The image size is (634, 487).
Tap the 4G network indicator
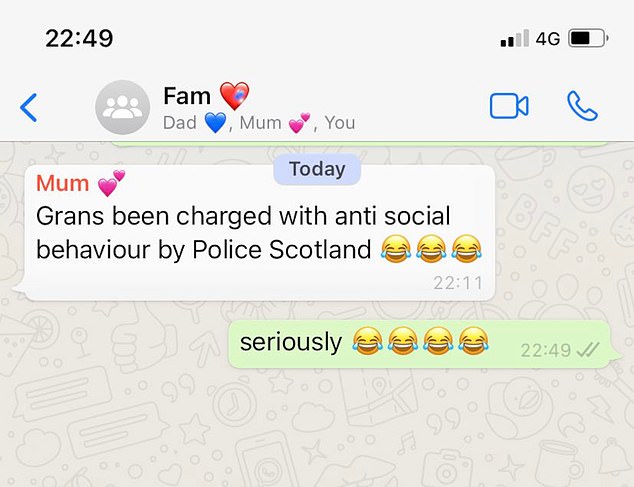click(x=548, y=39)
